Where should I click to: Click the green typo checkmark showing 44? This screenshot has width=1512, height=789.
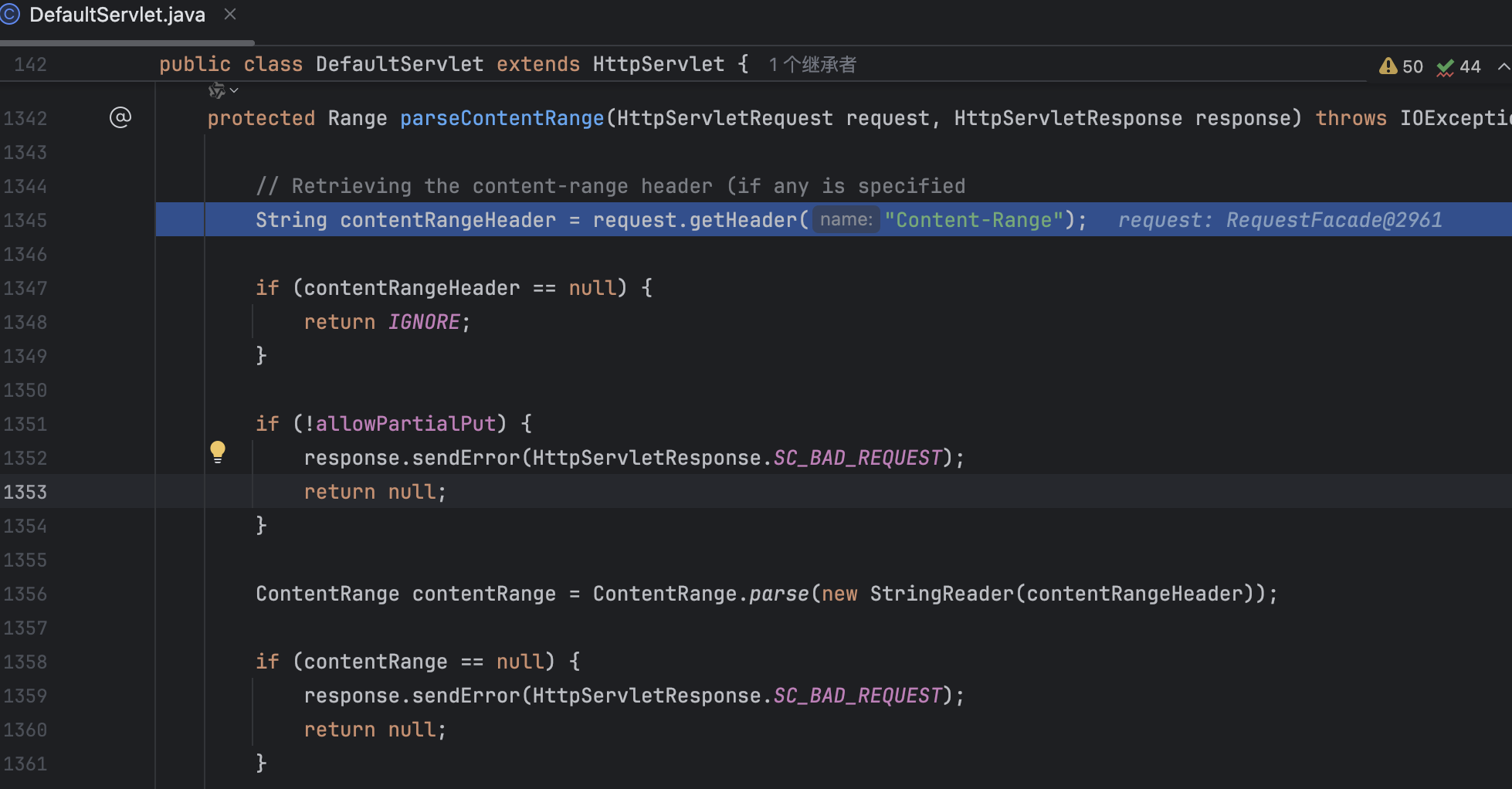(1445, 67)
